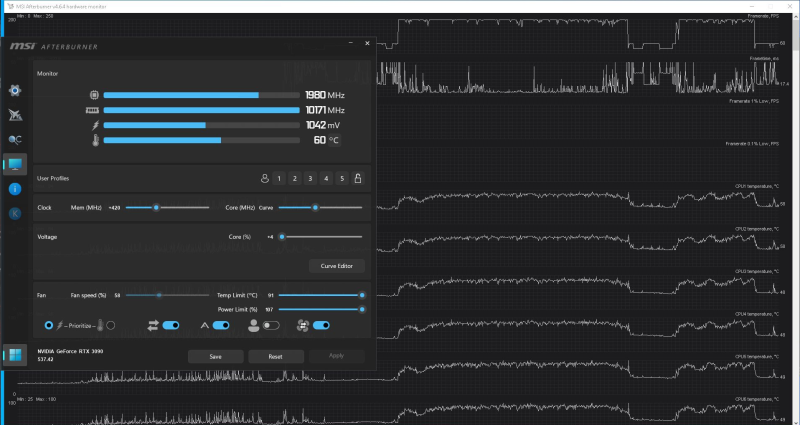Open the blue information sidebar icon
Image resolution: width=800 pixels, height=425 pixels.
click(x=15, y=189)
